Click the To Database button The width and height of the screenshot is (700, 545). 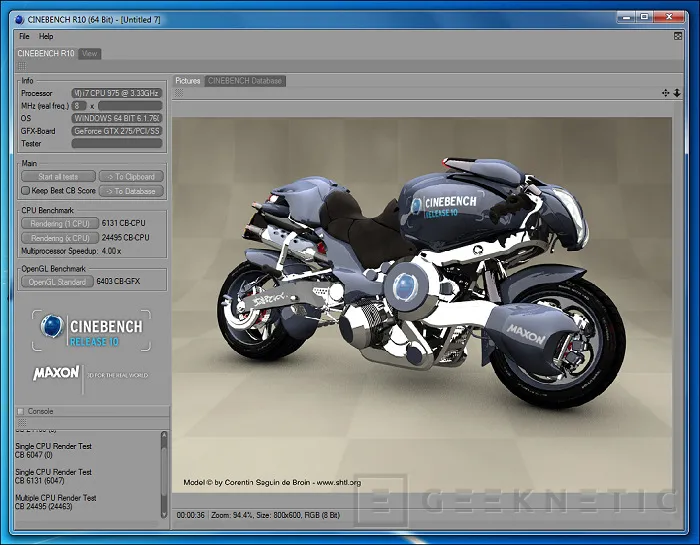tap(131, 191)
